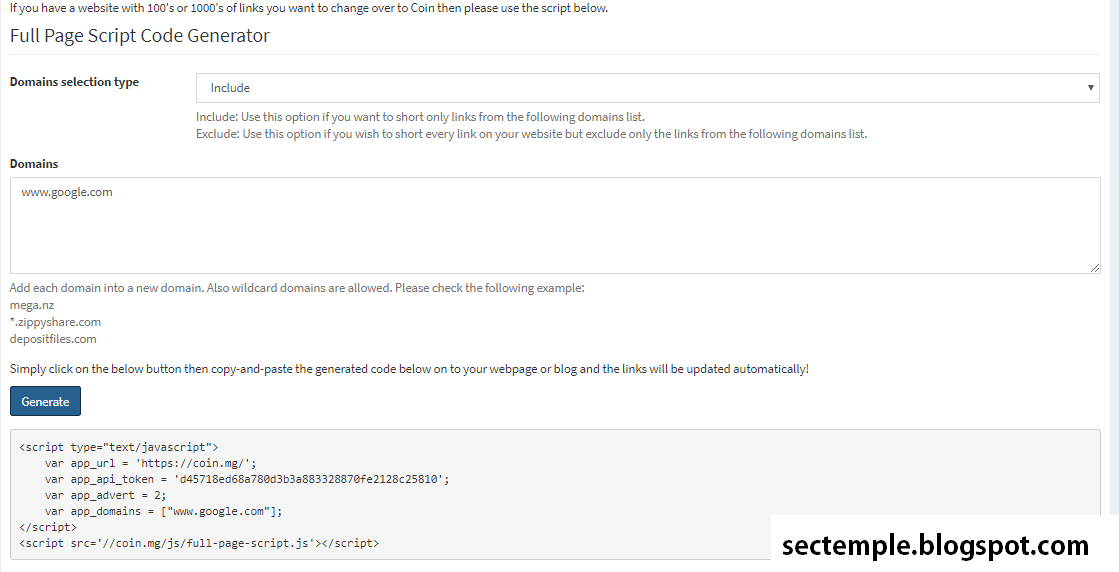Open the Domains selection type dropdown
This screenshot has width=1119, height=572.
(647, 88)
